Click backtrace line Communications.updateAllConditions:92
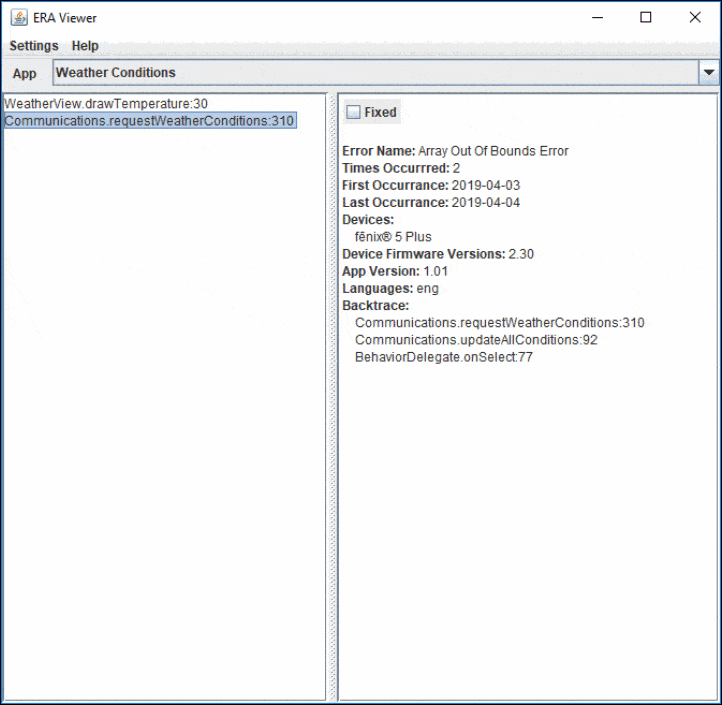 coord(476,340)
